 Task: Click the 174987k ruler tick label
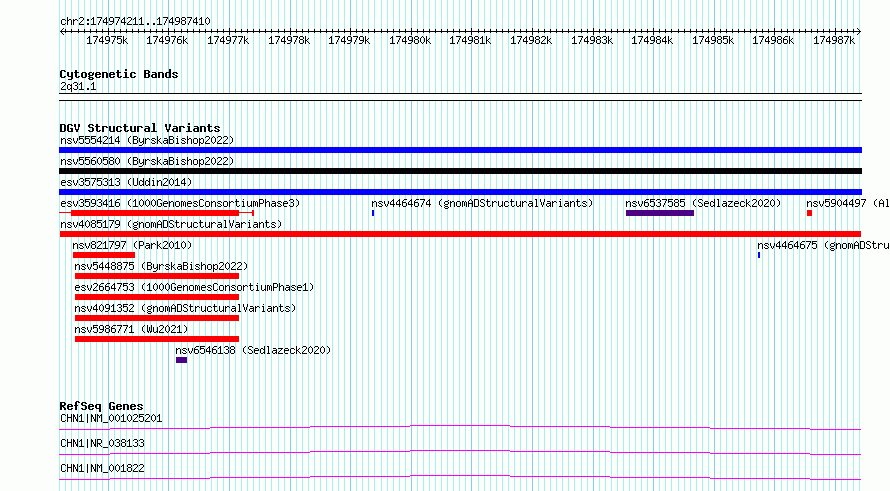tap(834, 40)
